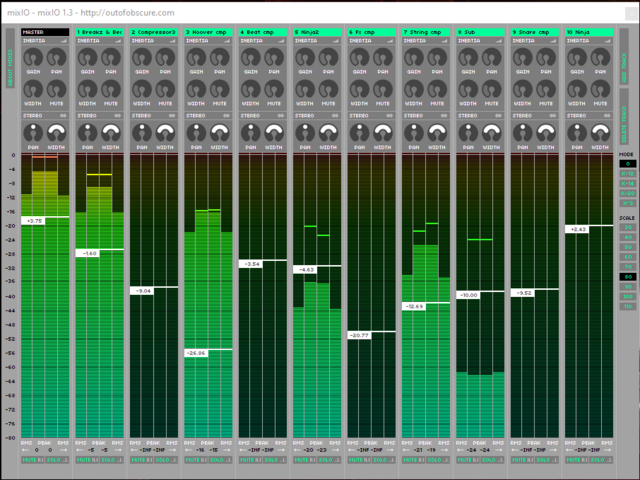Turn stereo Width knob on Ninja2 track
The width and height of the screenshot is (640, 480).
click(x=328, y=133)
